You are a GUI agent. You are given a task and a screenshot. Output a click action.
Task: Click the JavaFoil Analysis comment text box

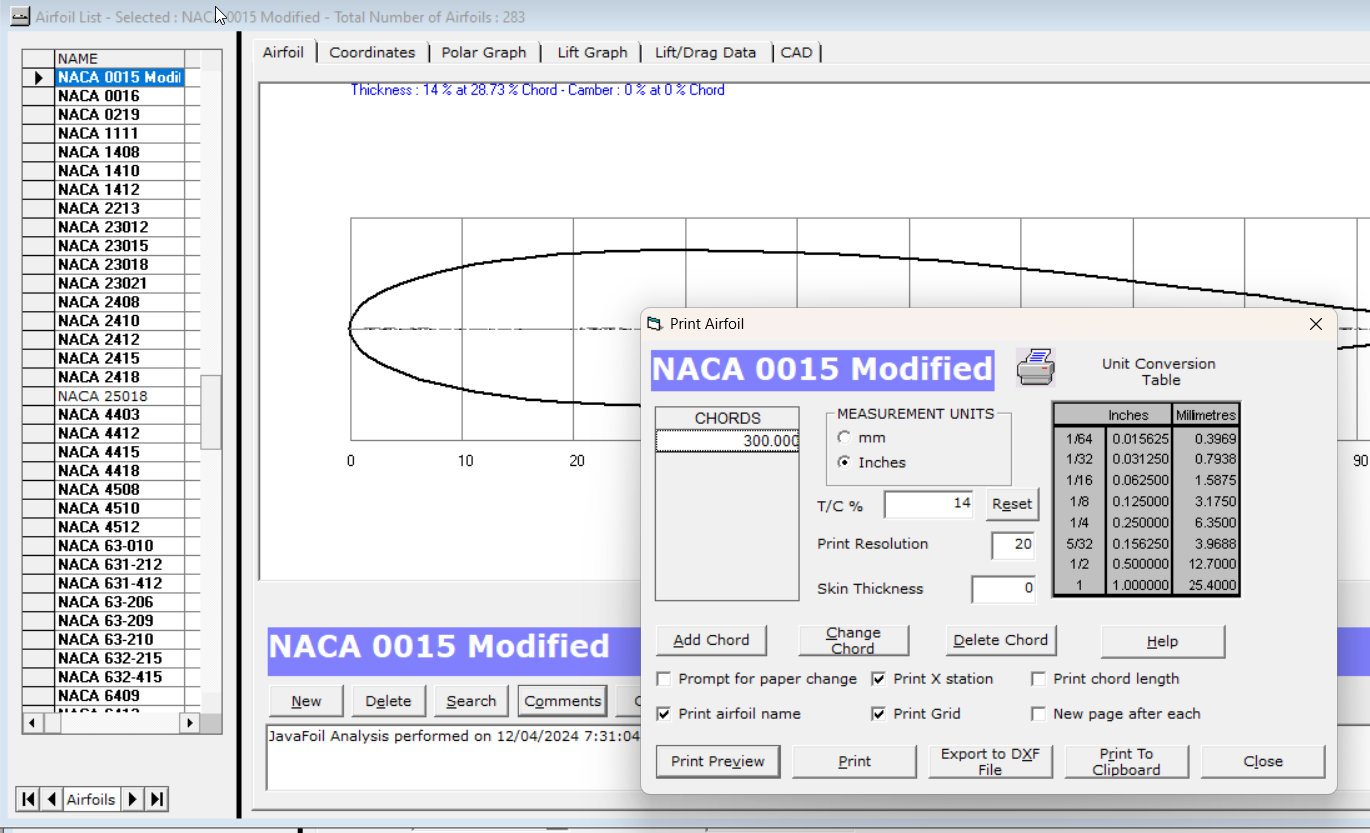(x=453, y=755)
